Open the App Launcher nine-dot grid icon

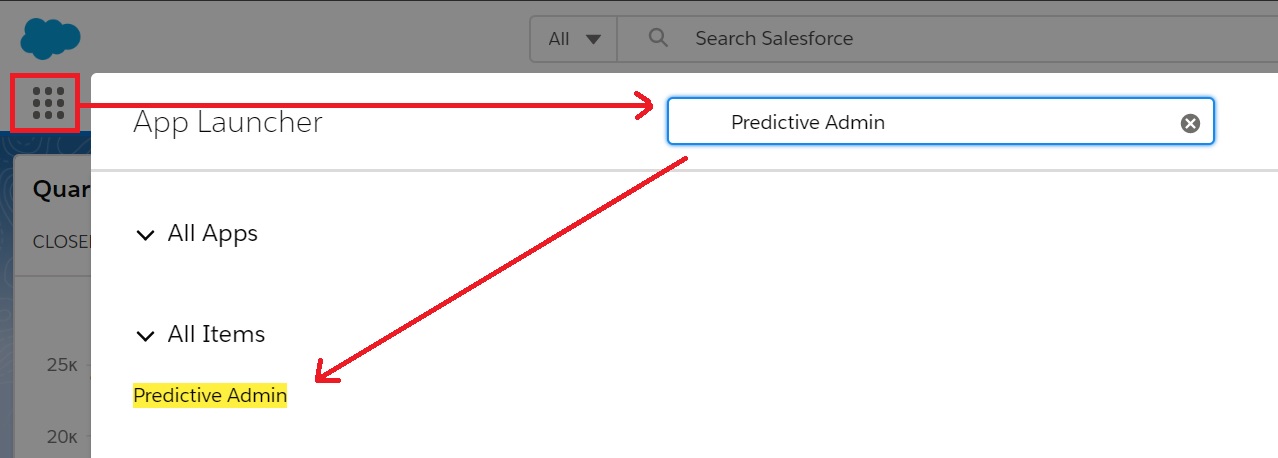[47, 102]
